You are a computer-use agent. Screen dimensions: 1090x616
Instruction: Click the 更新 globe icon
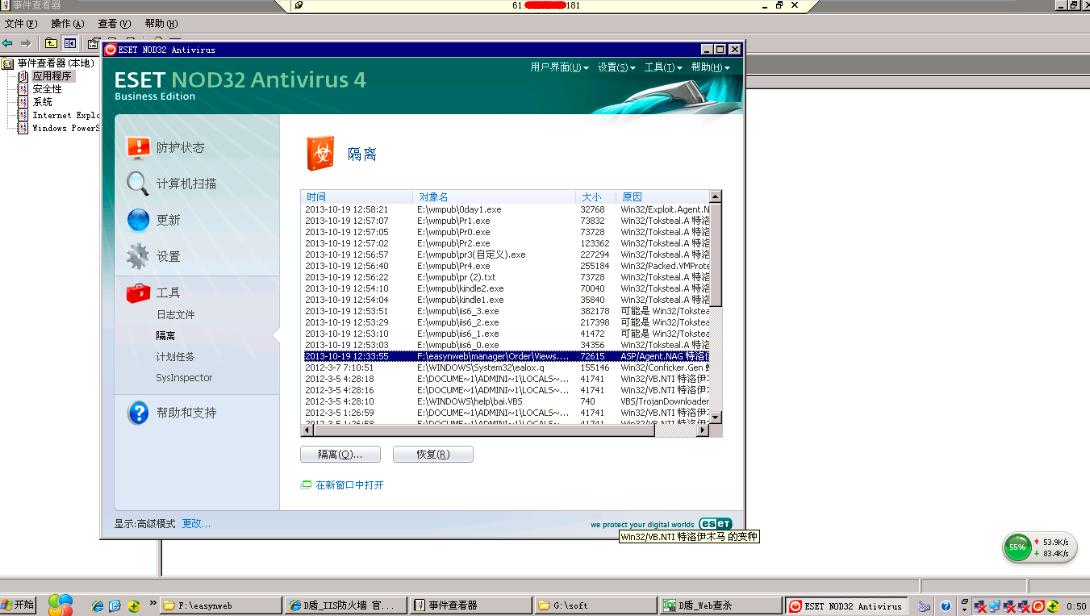pos(138,220)
